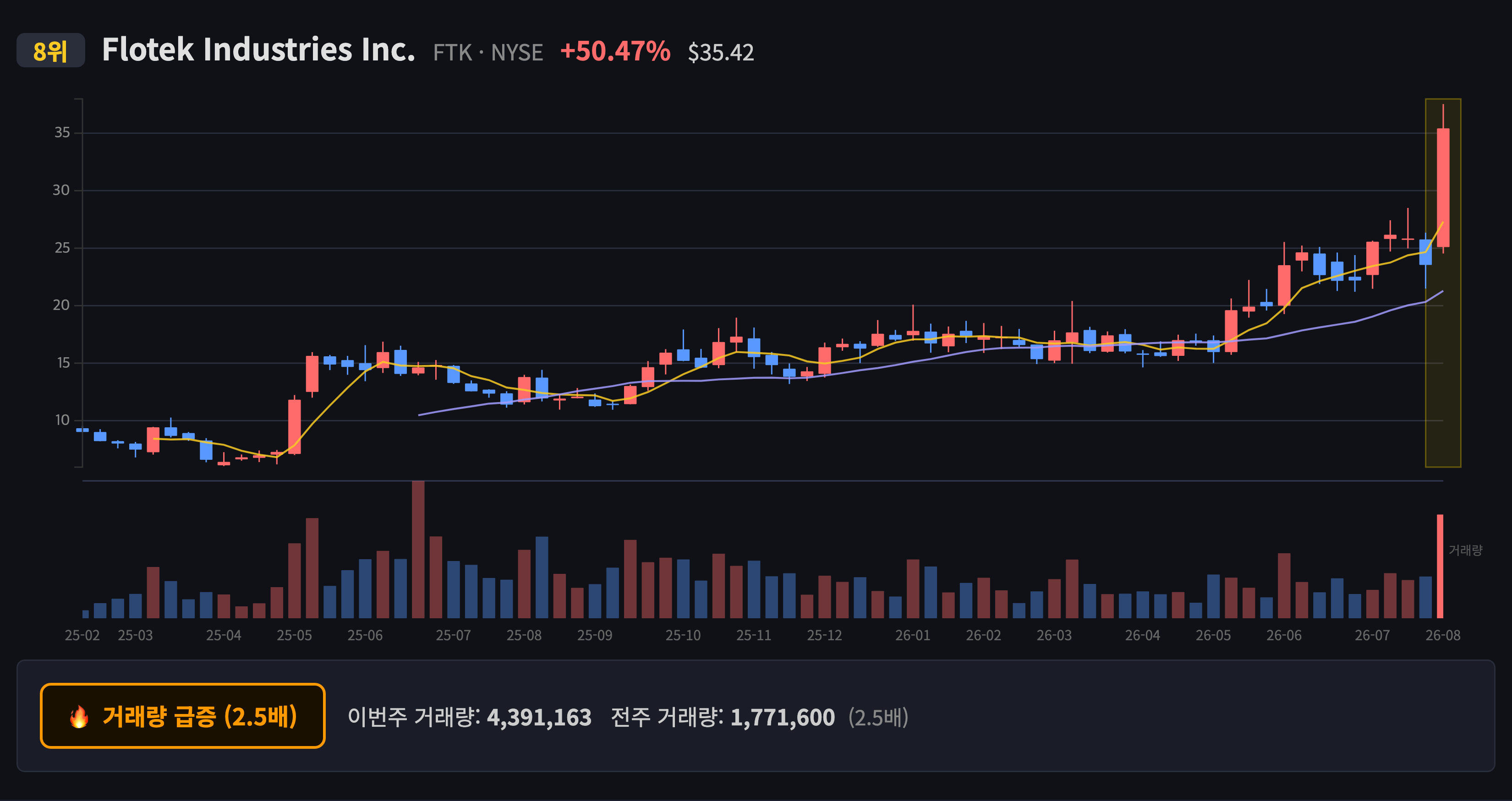The width and height of the screenshot is (1512, 801).
Task: Click the bright red latest-week volume bar
Action: pos(1440,566)
